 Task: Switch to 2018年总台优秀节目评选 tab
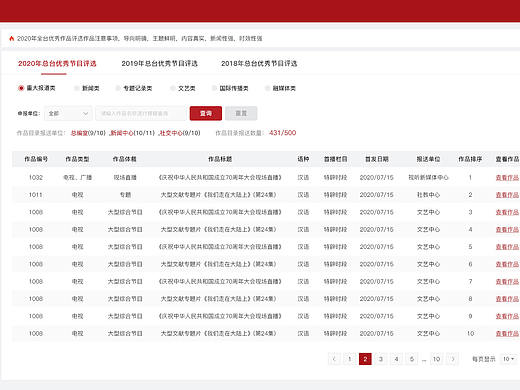[259, 63]
